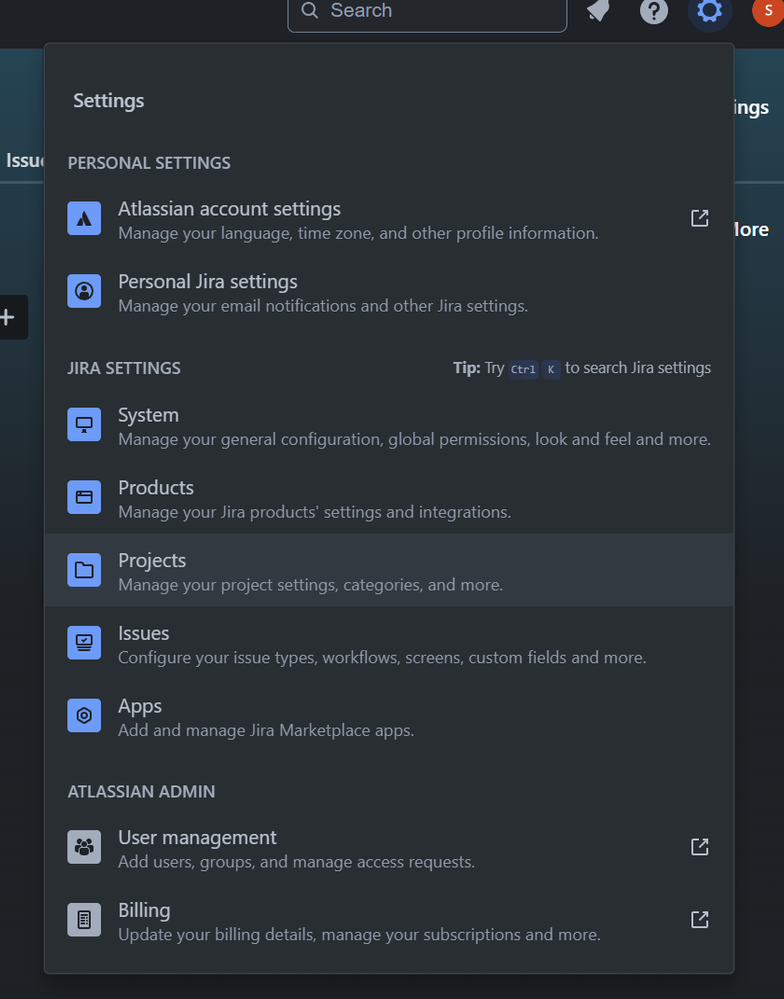Open external link icon for Billing
Image resolution: width=784 pixels, height=999 pixels.
pyautogui.click(x=699, y=919)
